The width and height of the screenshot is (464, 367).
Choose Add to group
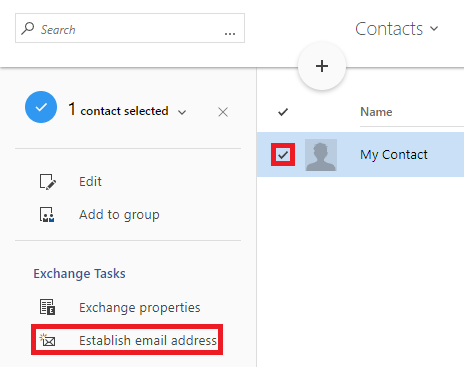click(119, 215)
